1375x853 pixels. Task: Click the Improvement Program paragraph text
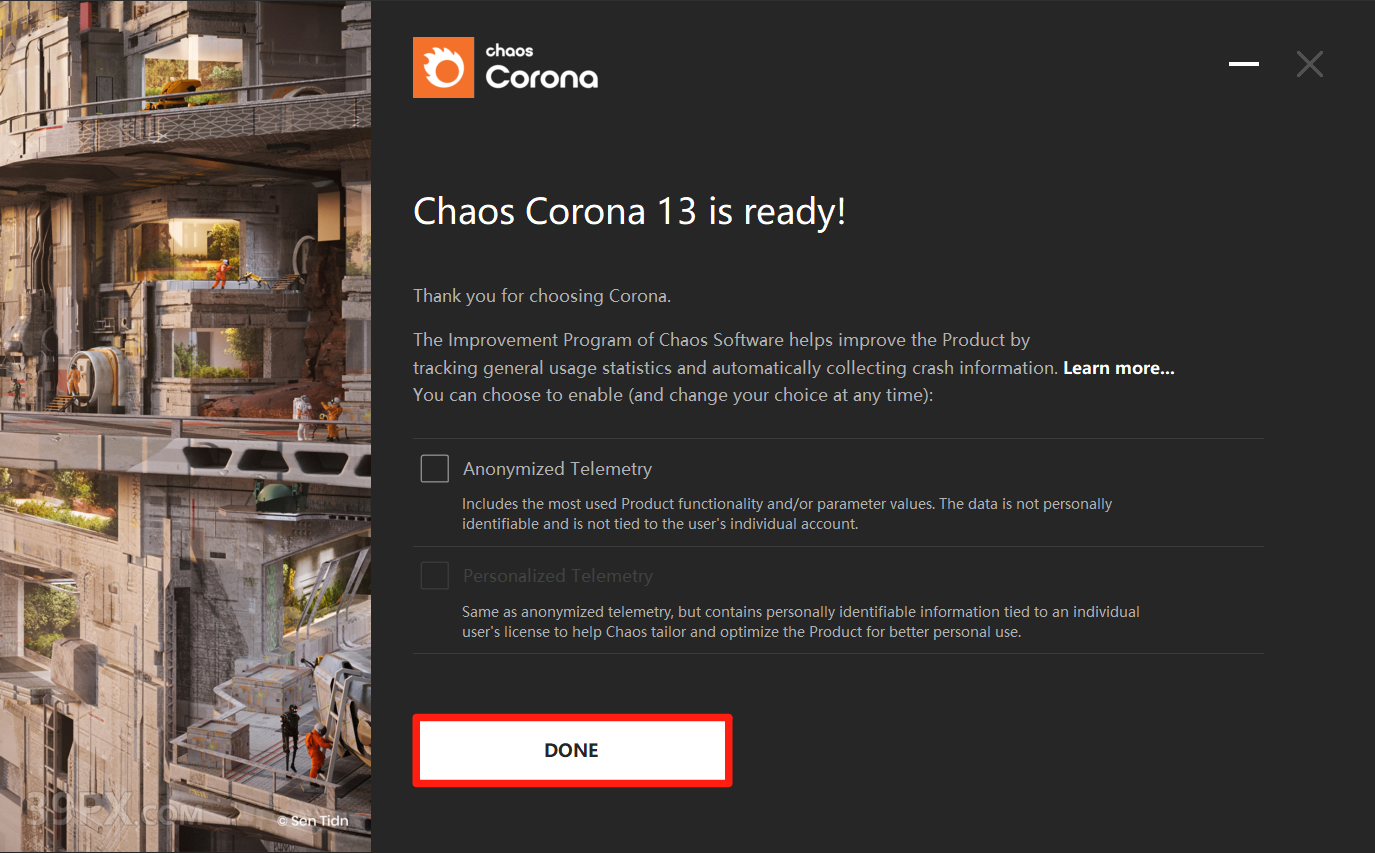coord(736,354)
